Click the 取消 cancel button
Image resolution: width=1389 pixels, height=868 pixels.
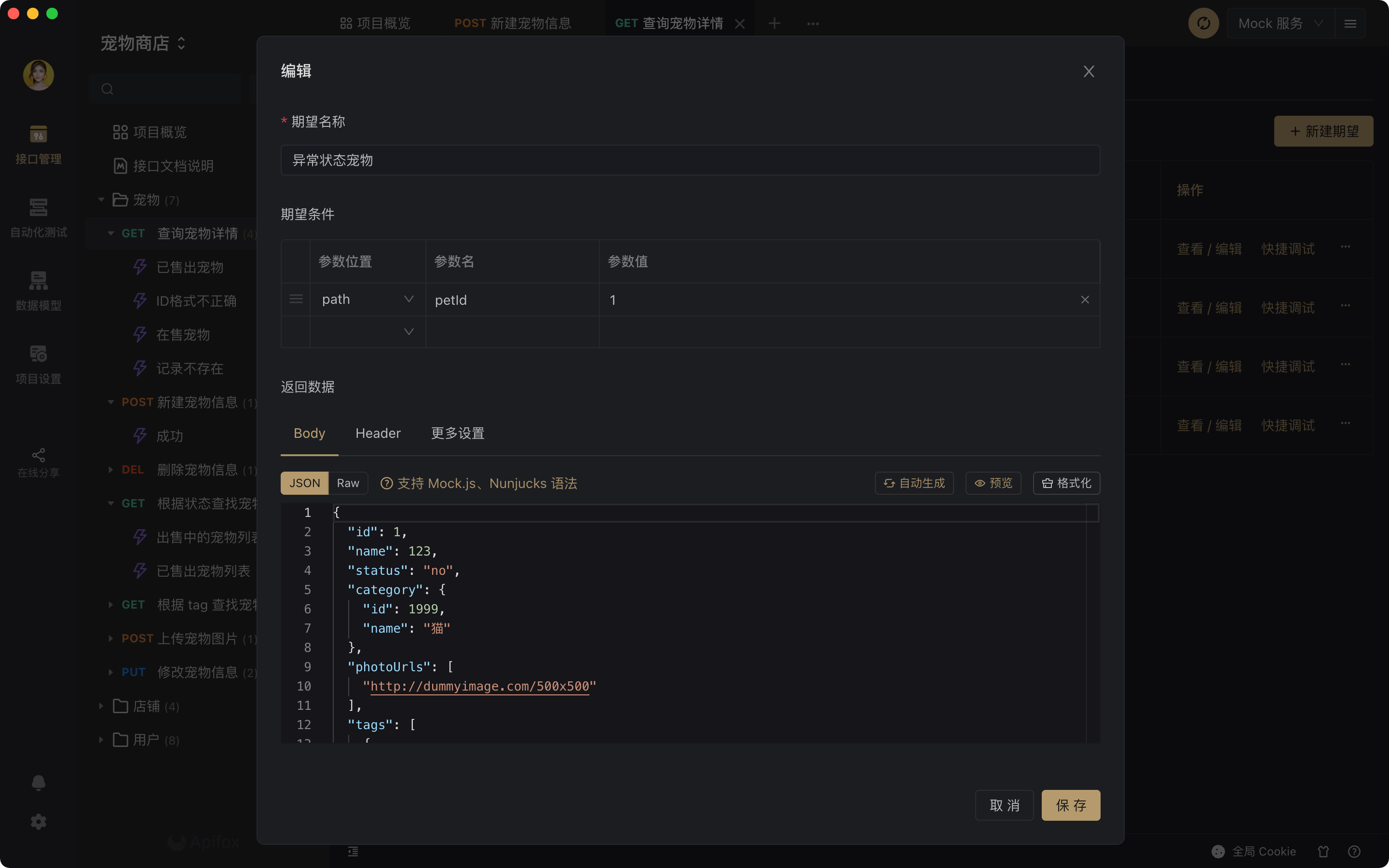tap(1004, 805)
